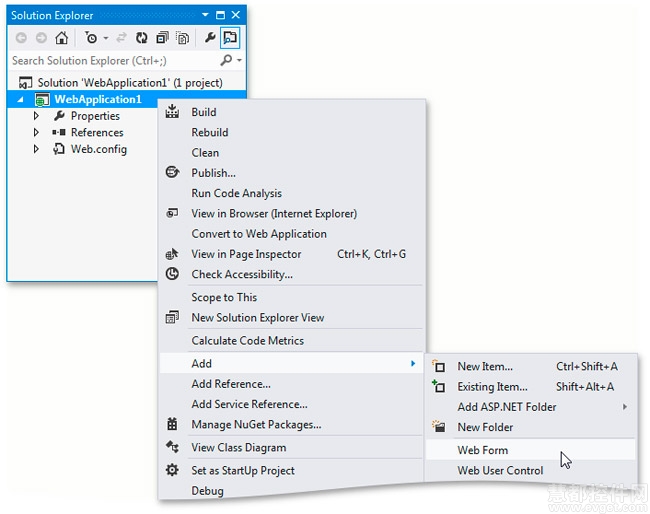Viewport: 650px width, 514px height.
Task: Close the Solution Explorer panel
Action: coord(236,15)
